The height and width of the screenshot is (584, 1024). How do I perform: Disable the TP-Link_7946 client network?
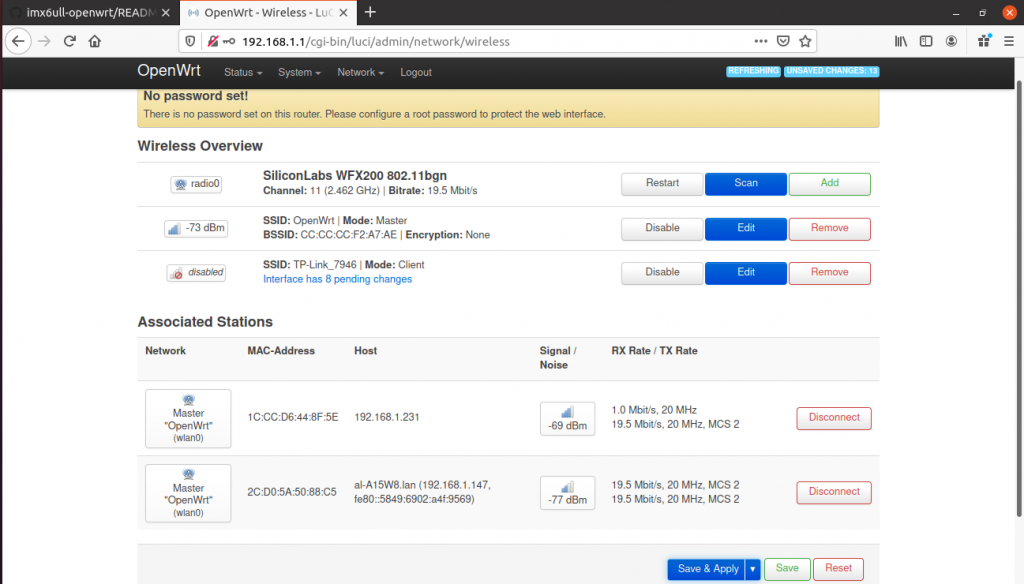coord(661,272)
